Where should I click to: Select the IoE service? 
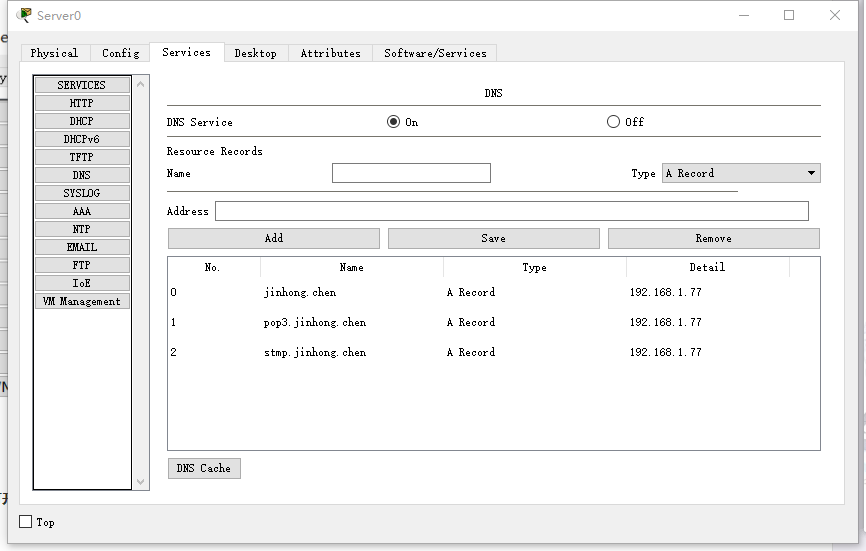(82, 283)
